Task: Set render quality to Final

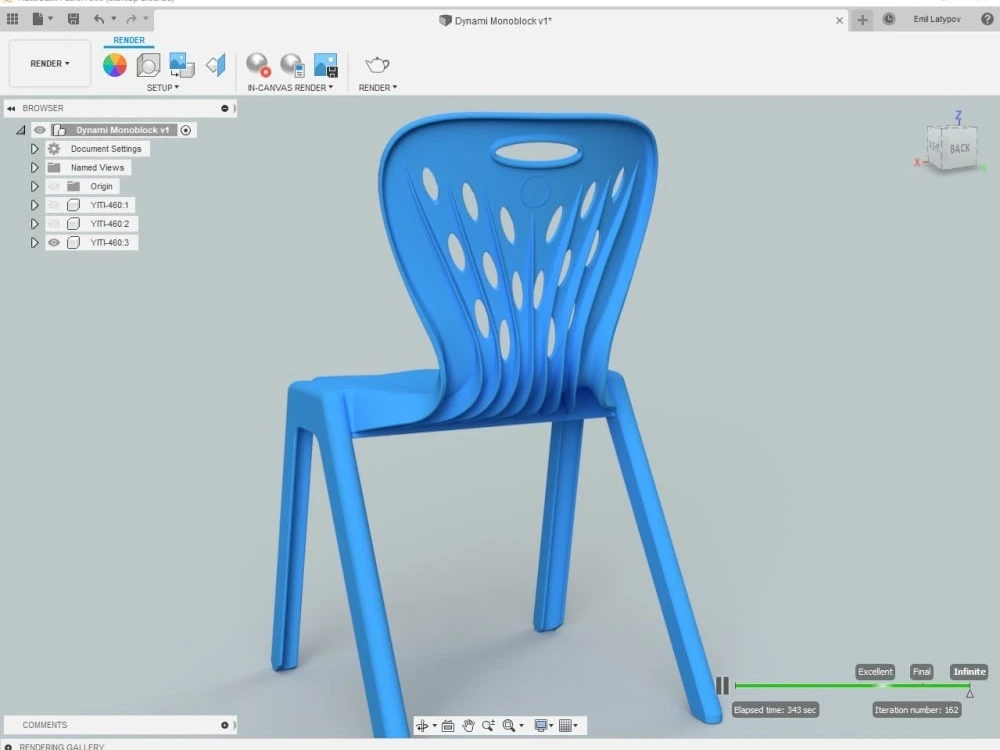Action: click(x=922, y=672)
